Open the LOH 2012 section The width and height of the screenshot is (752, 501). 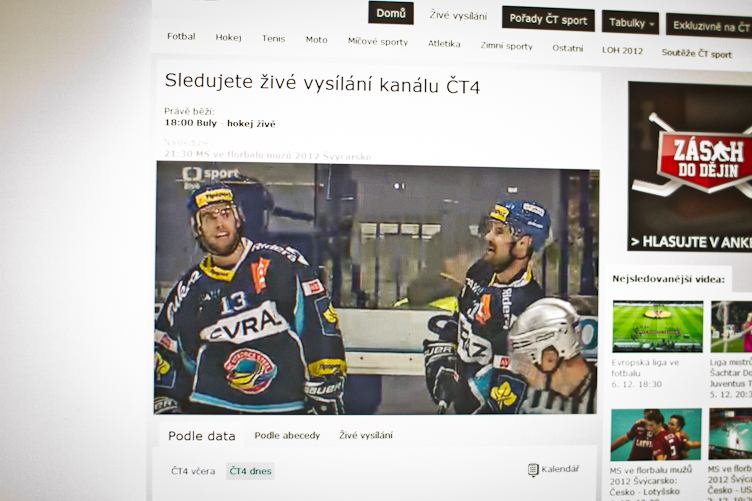[x=622, y=50]
